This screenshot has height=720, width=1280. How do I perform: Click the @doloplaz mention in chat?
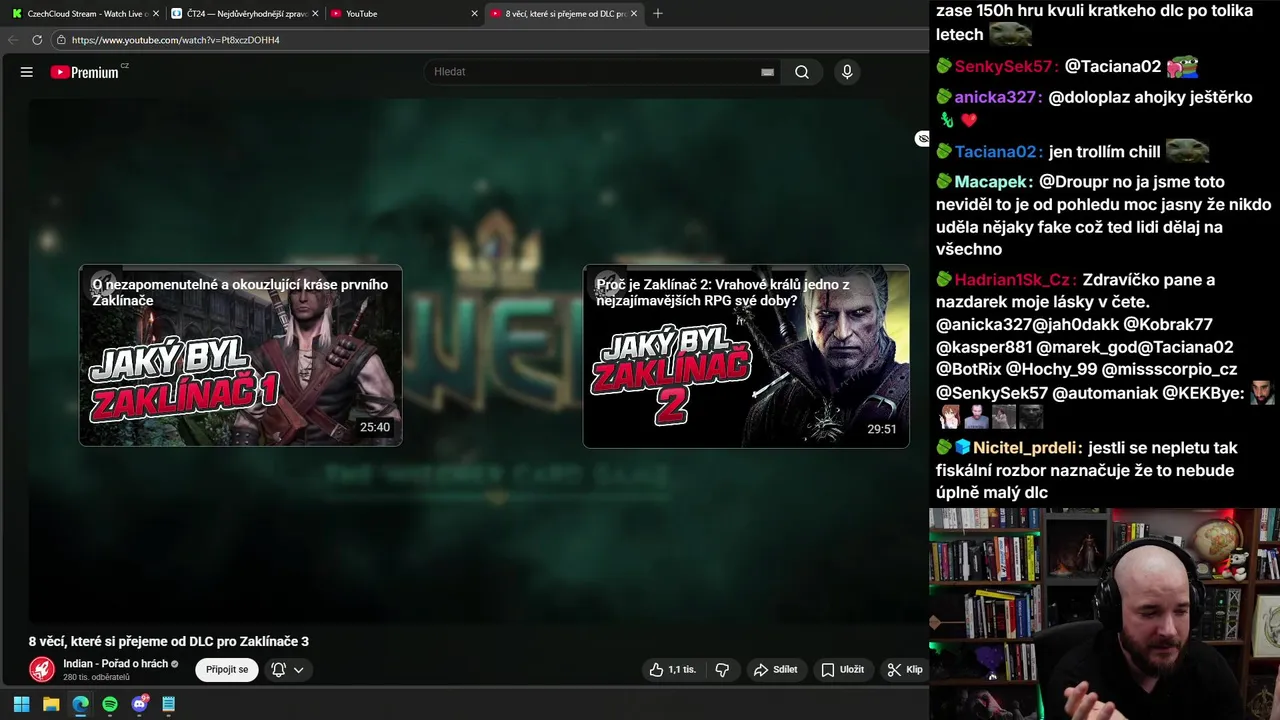1091,97
